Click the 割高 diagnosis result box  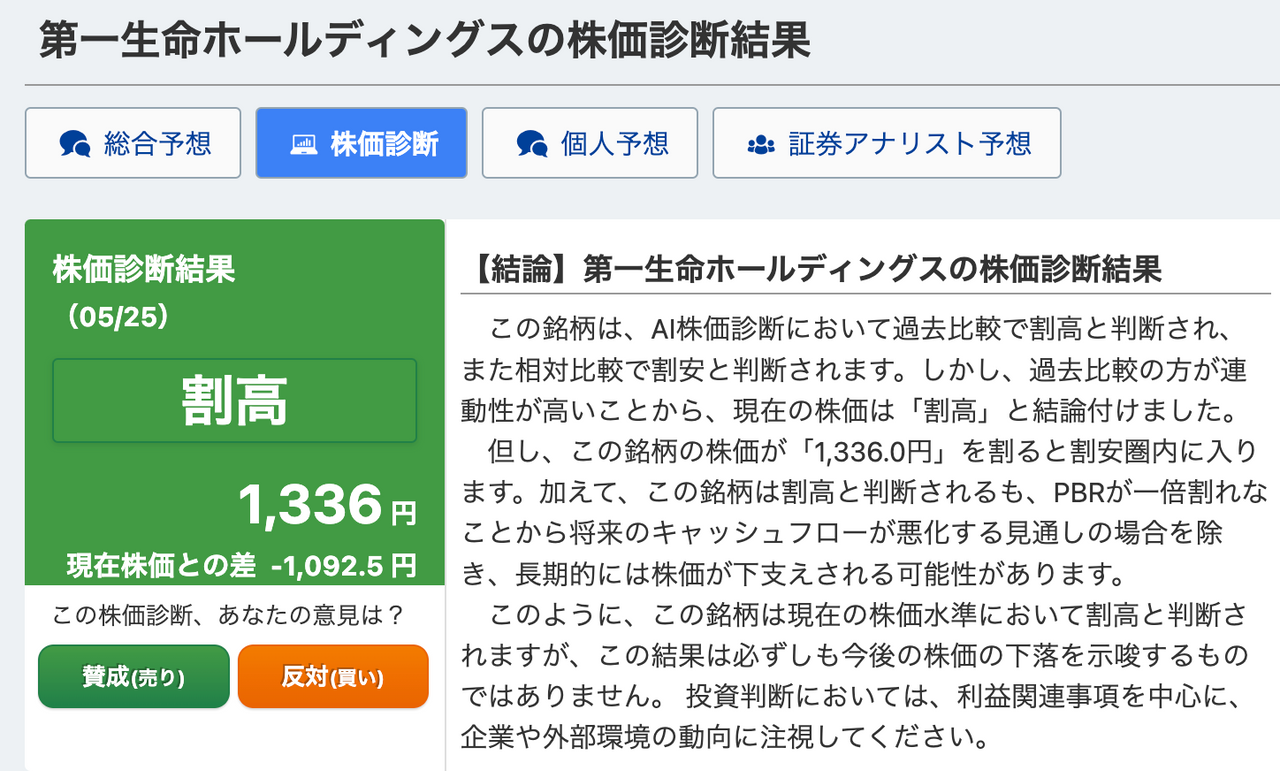234,400
